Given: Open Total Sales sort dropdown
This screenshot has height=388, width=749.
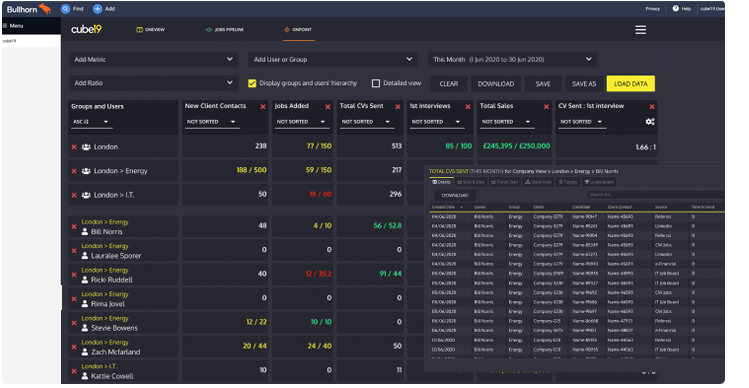Looking at the screenshot, I should tap(506, 122).
